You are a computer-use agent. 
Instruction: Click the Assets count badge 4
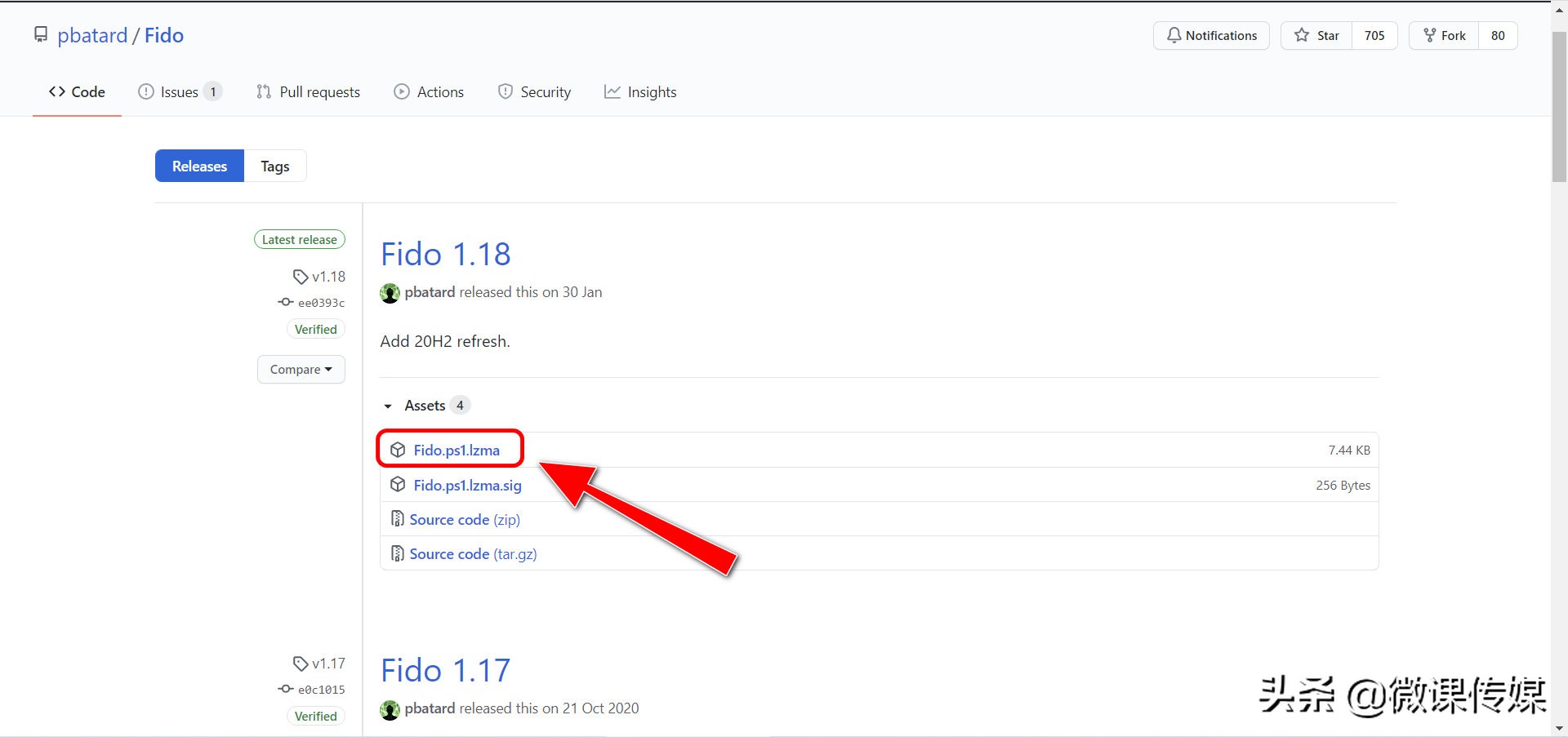point(460,406)
